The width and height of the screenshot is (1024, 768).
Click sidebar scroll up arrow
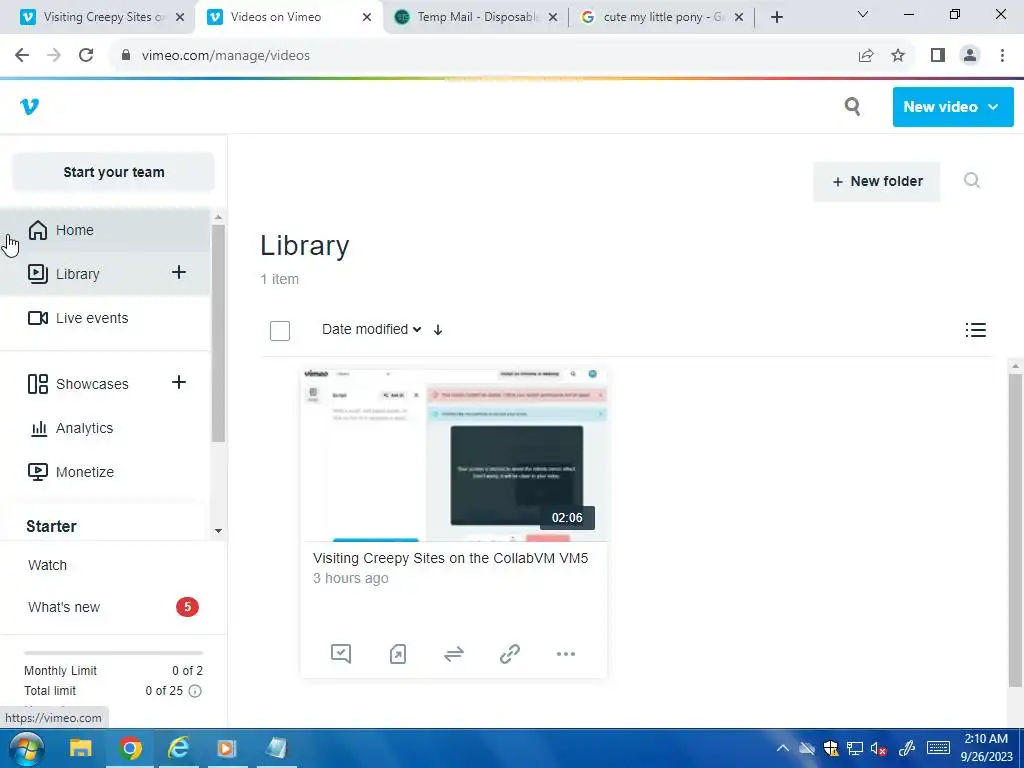[218, 217]
